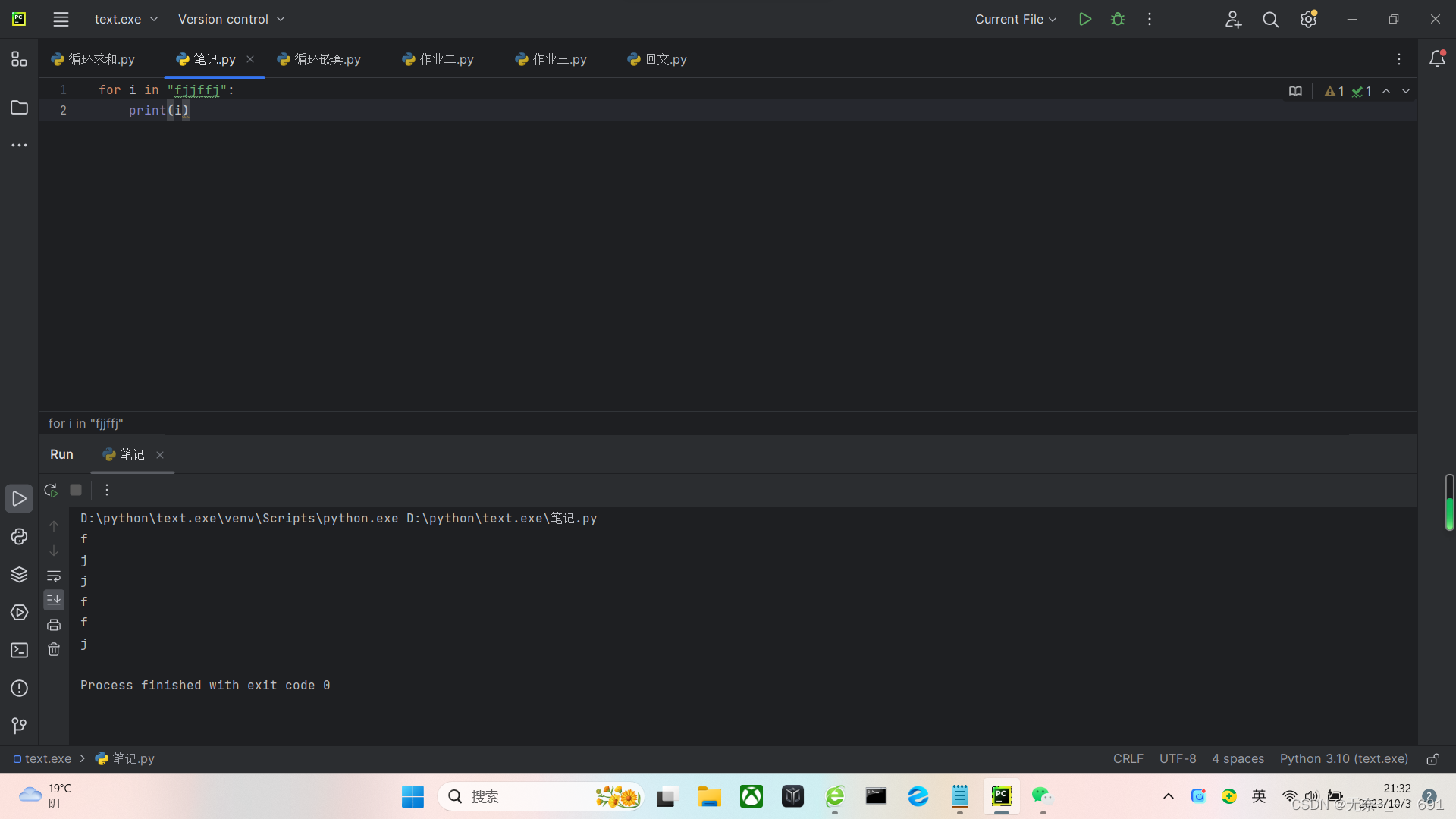Click the Debug bug icon
This screenshot has width=1456, height=819.
tap(1118, 19)
